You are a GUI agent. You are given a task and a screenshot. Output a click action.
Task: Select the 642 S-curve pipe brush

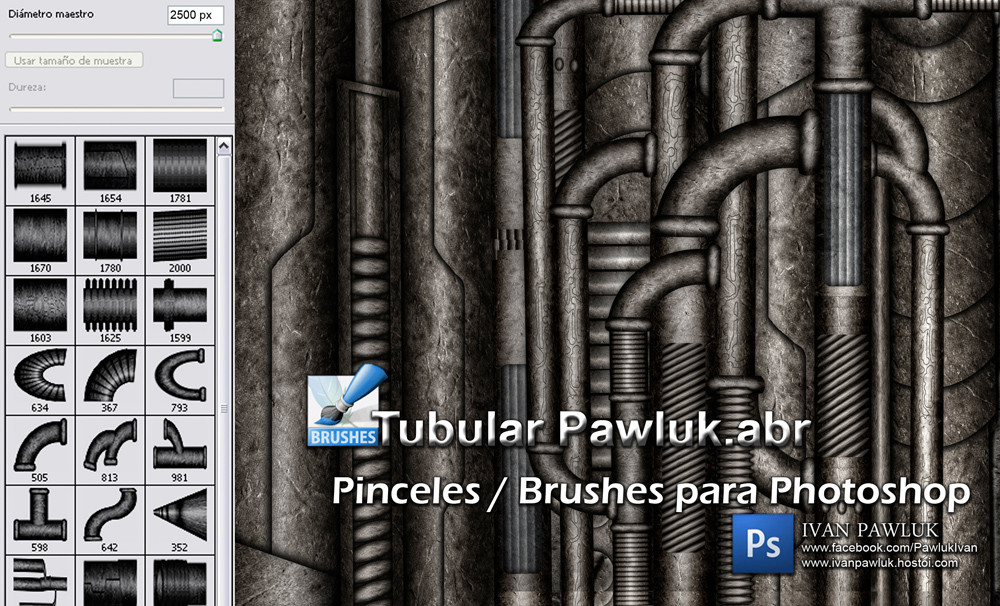(110, 521)
